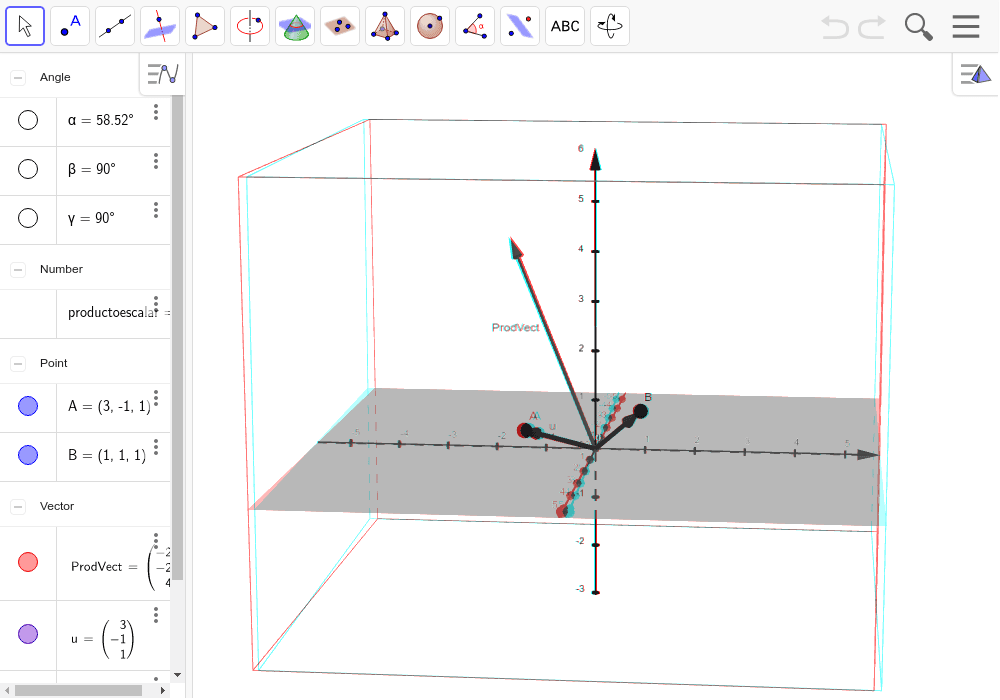
Task: Show point A by clicking its circle
Action: pos(28,406)
